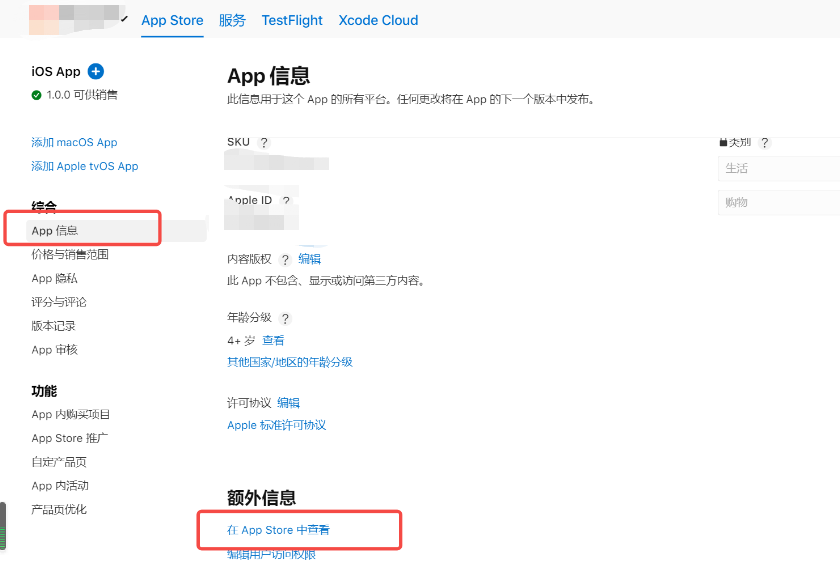Open Apple 标准许可协议 link
This screenshot has width=840, height=580.
point(276,425)
